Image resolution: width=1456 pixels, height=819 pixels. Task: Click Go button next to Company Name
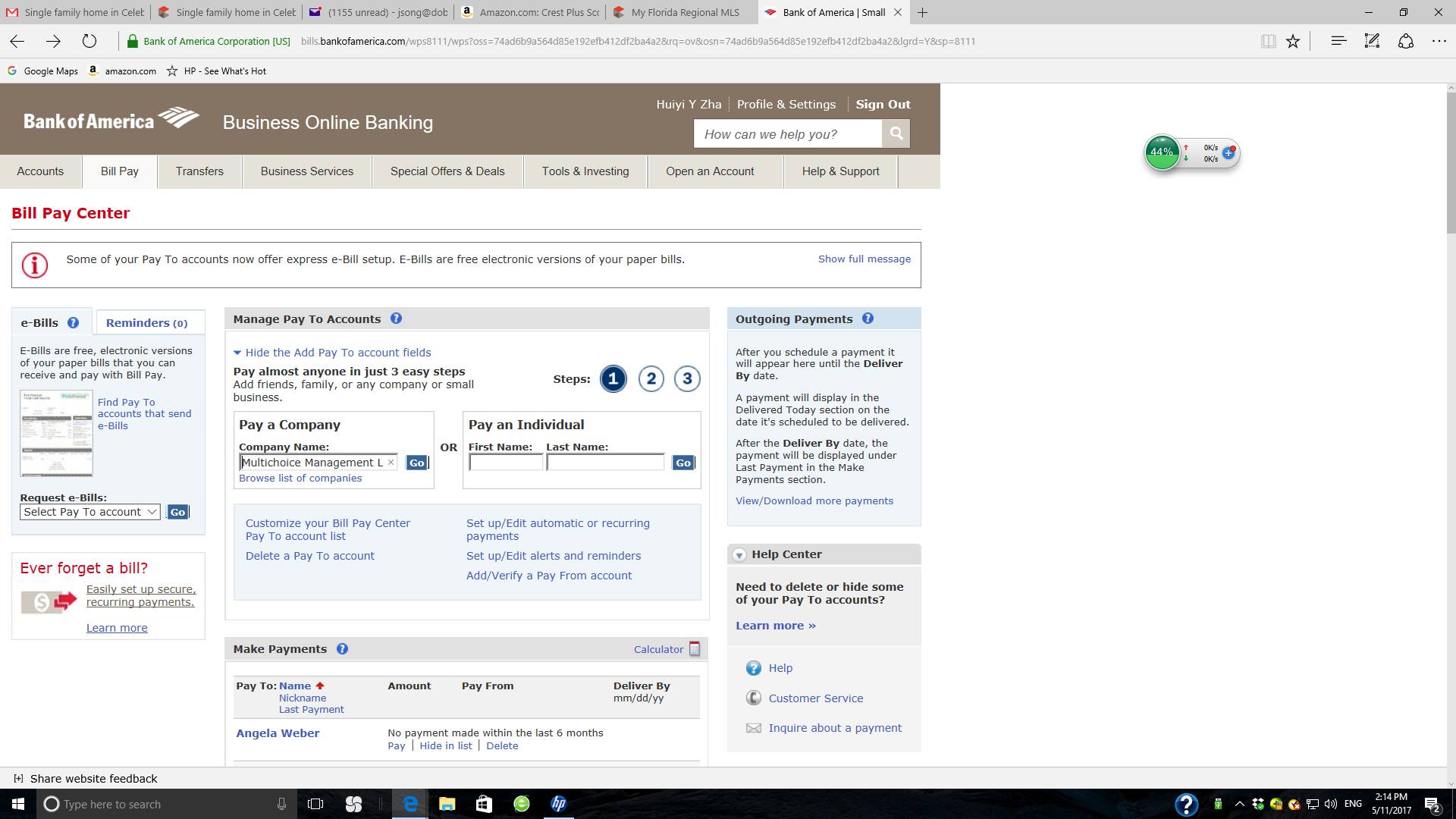click(416, 463)
